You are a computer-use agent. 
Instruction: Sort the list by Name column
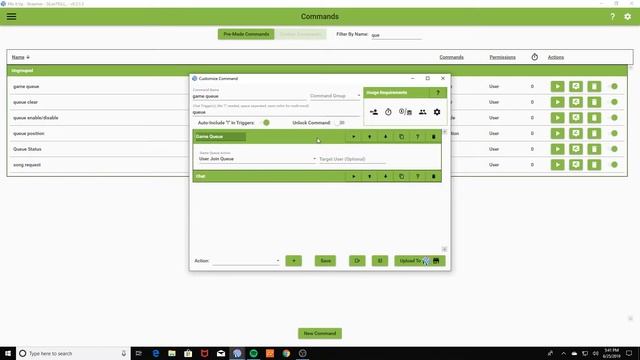coord(20,57)
